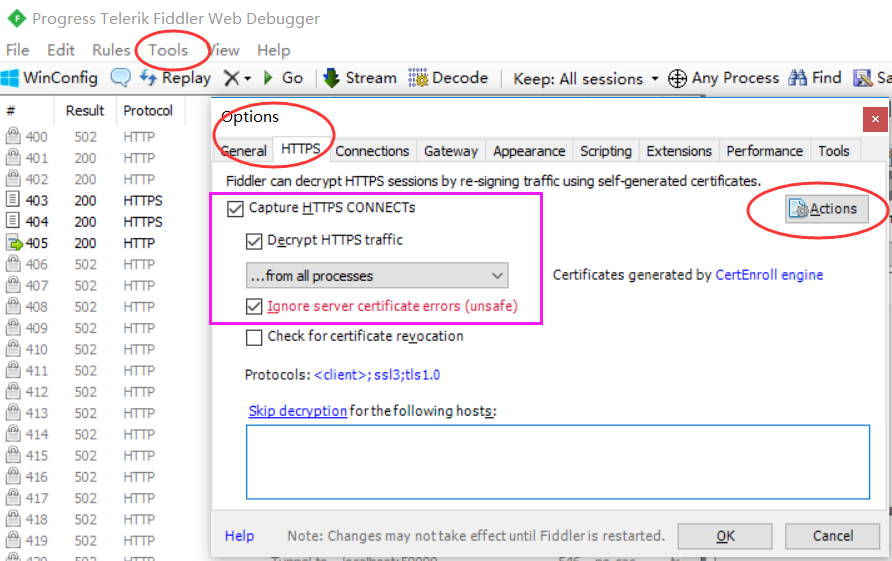Select session 415 lock icon

[x=13, y=455]
